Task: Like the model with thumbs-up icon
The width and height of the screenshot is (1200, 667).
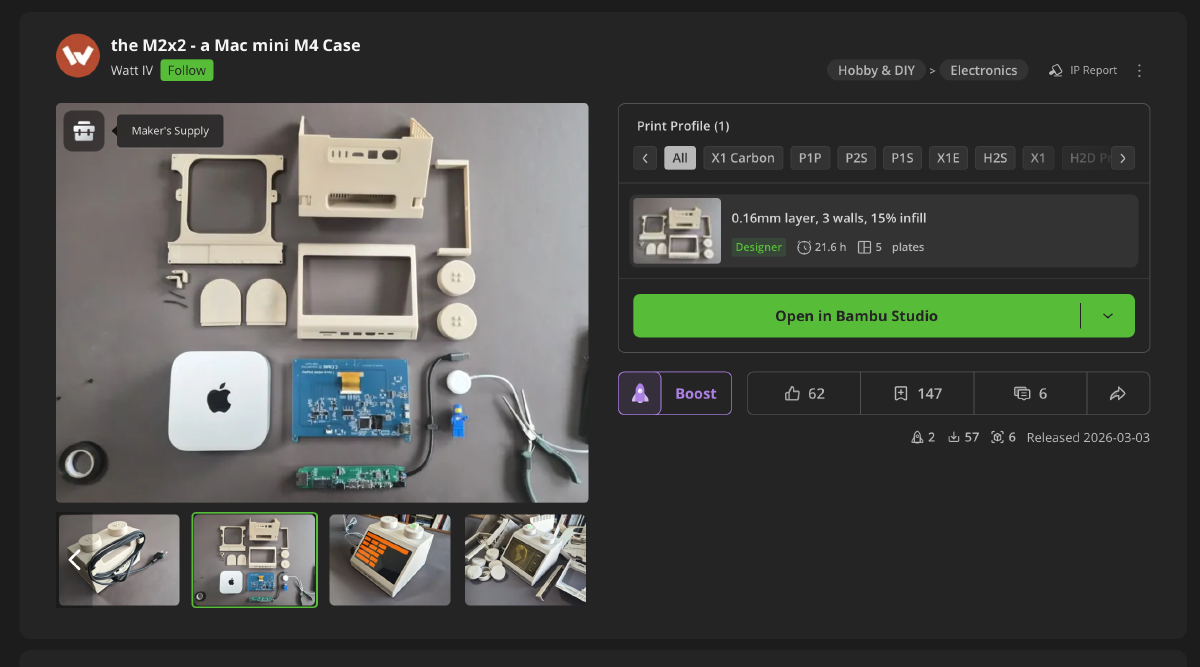Action: [804, 393]
